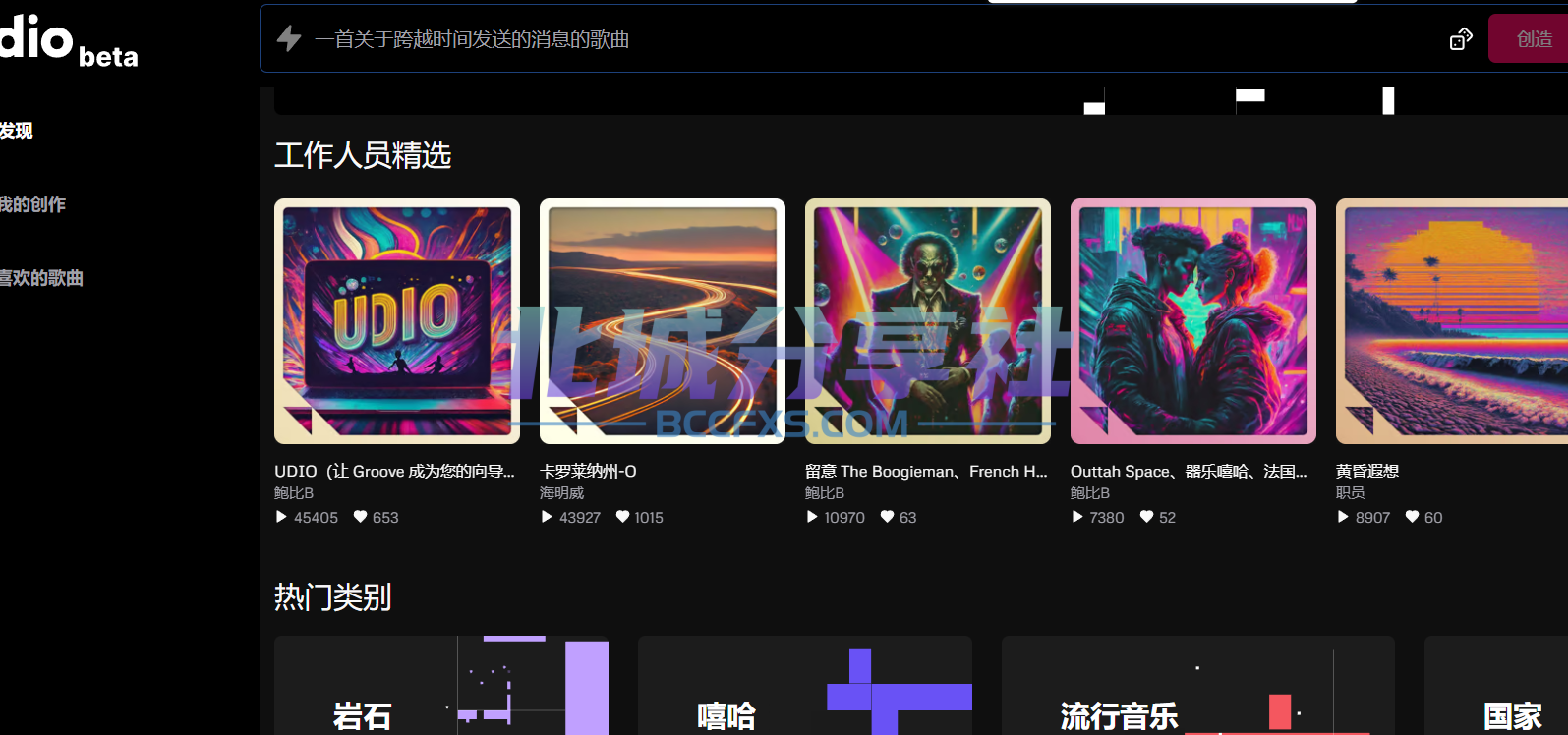Open the 流行音乐 pop category card
1568x735 pixels.
coord(1198,686)
